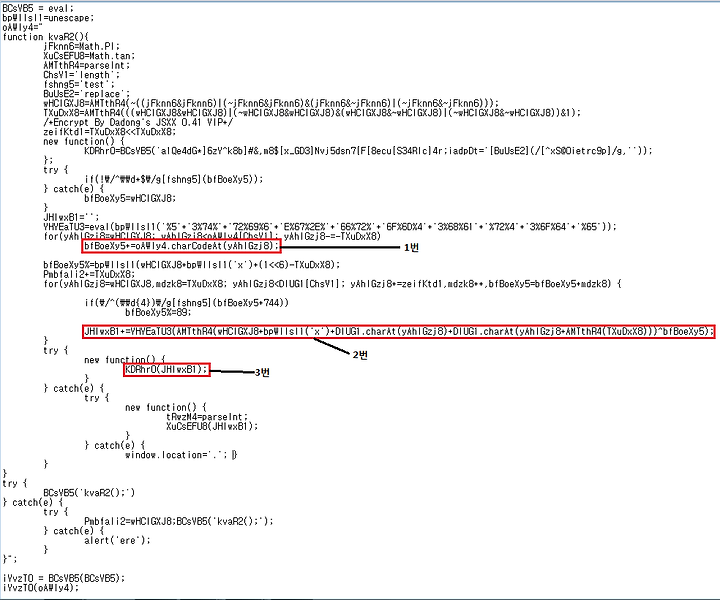
Task: Click the "XuCsEFU8(JHIwxB1);" line
Action: (212, 426)
